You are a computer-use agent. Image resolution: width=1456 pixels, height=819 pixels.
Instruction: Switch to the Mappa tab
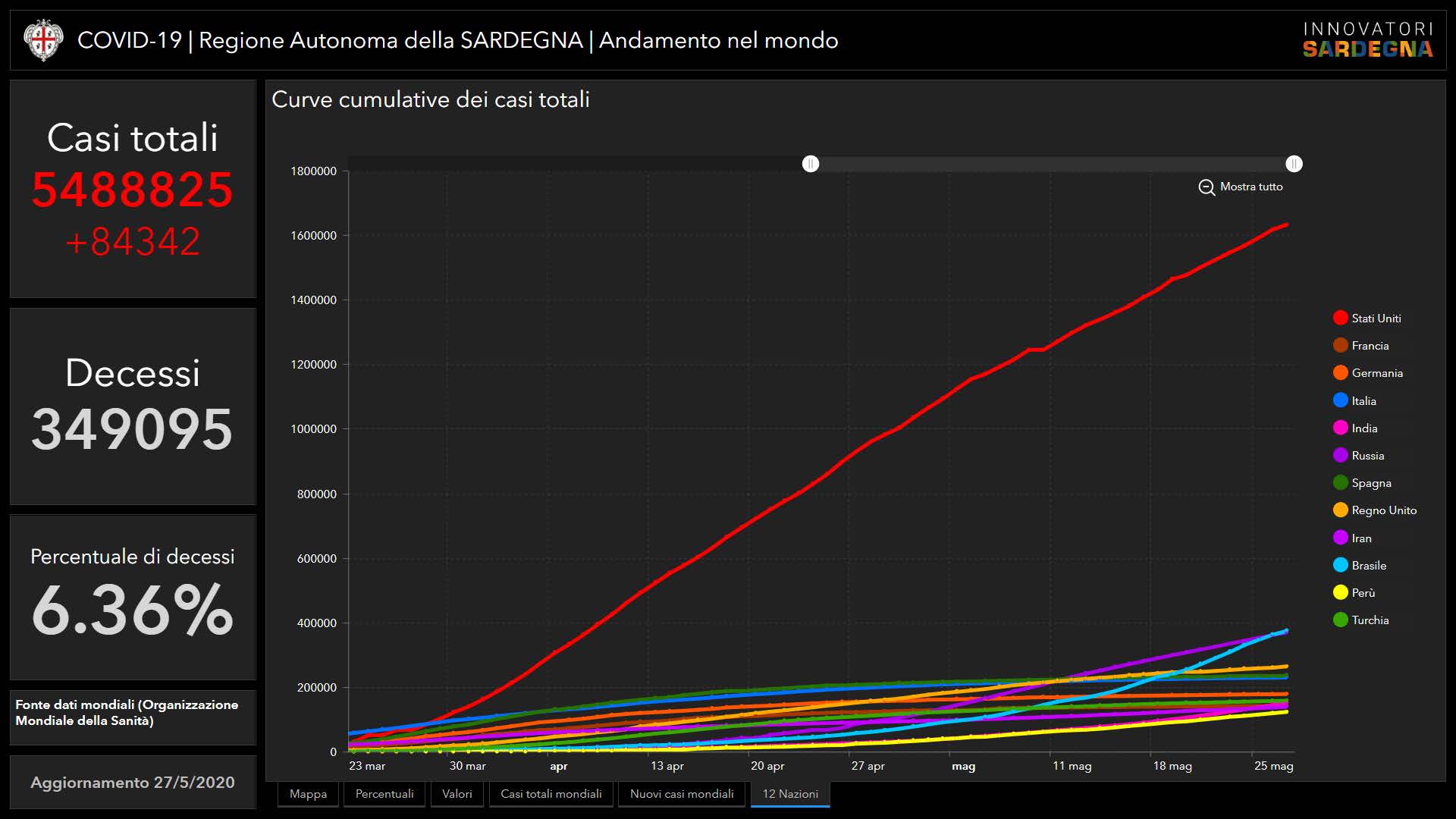[x=308, y=794]
